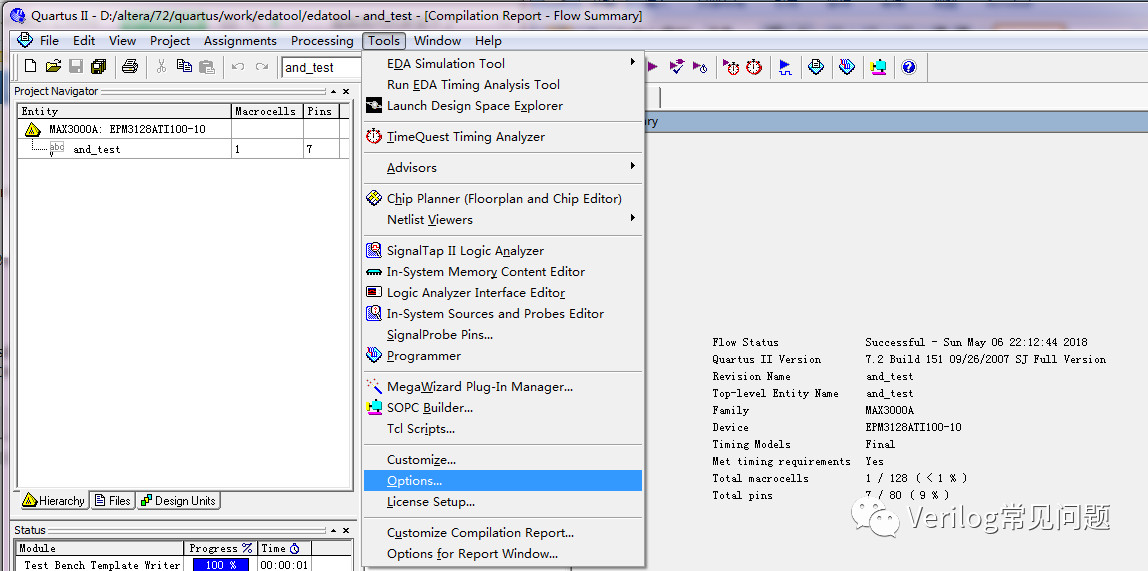The image size is (1148, 571).
Task: Open the Programmer toolbar icon
Action: click(x=847, y=67)
